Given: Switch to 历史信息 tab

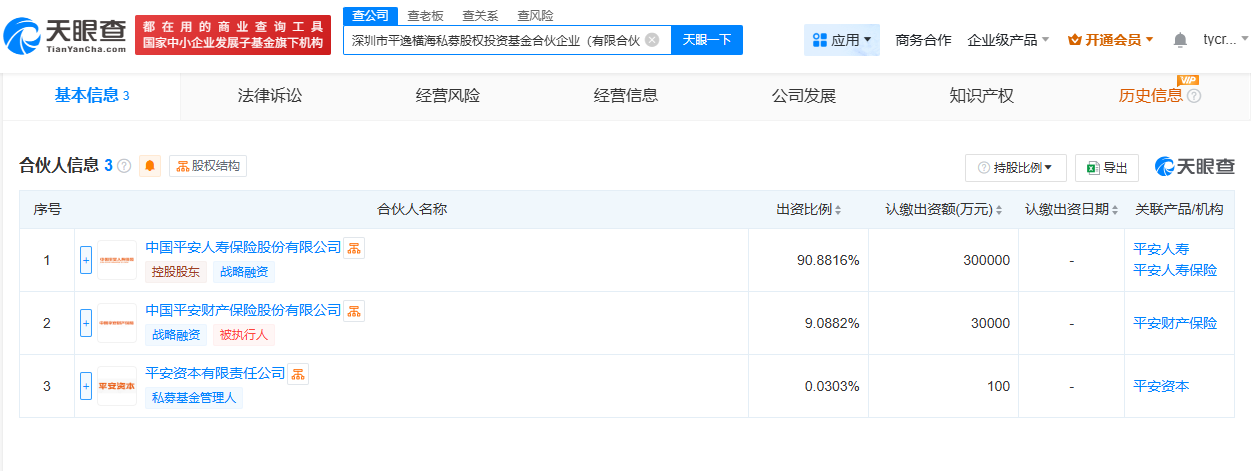Looking at the screenshot, I should point(1150,96).
